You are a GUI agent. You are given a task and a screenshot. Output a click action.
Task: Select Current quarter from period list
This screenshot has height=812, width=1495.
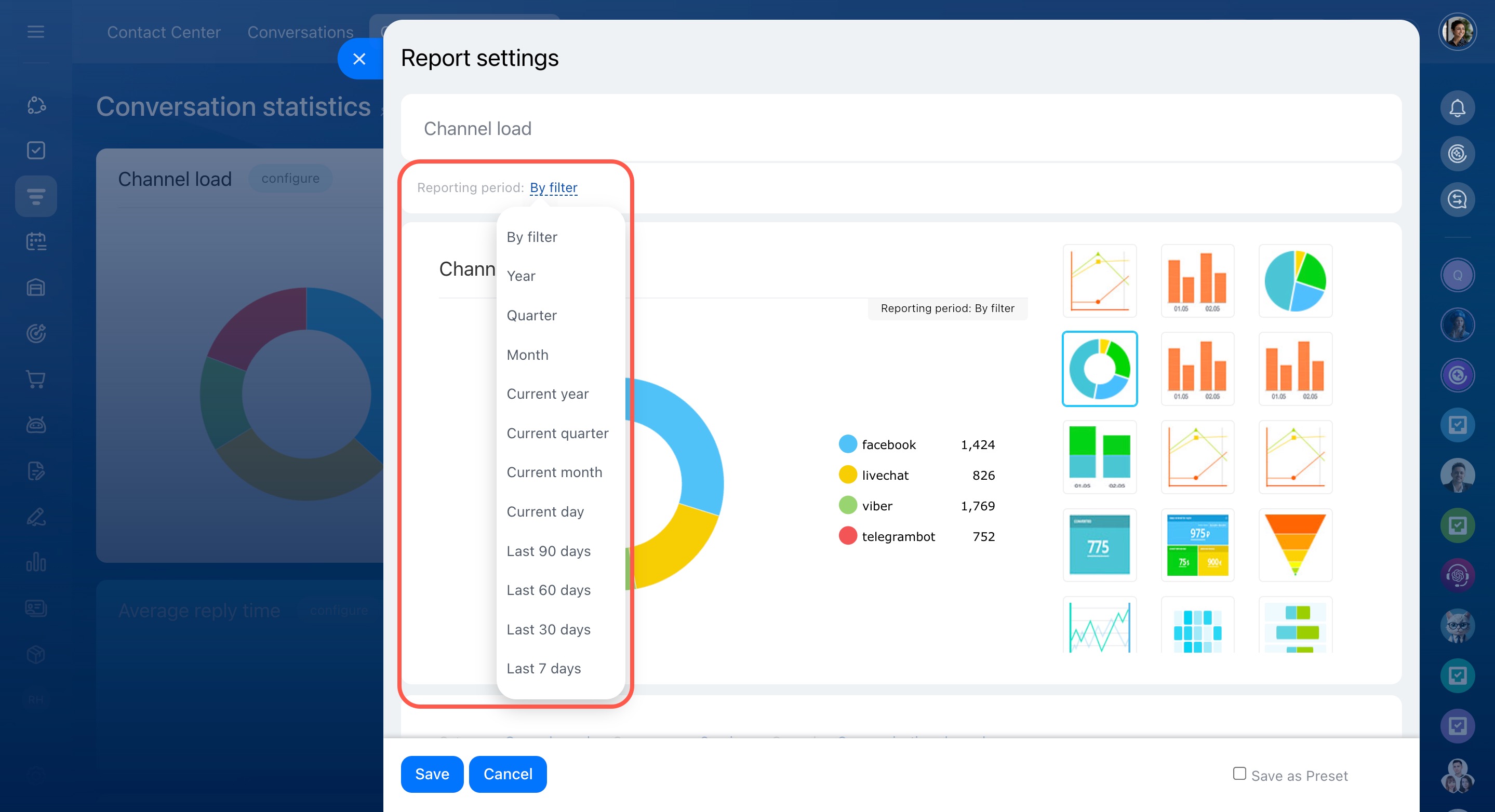point(557,434)
